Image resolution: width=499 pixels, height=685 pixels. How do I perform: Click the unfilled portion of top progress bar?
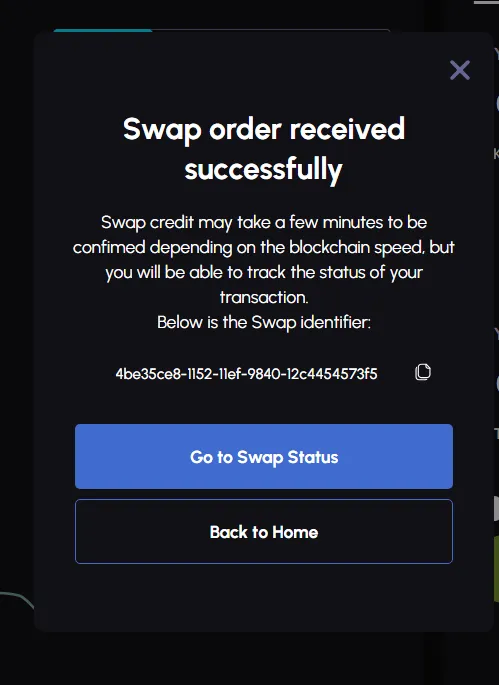click(x=271, y=30)
